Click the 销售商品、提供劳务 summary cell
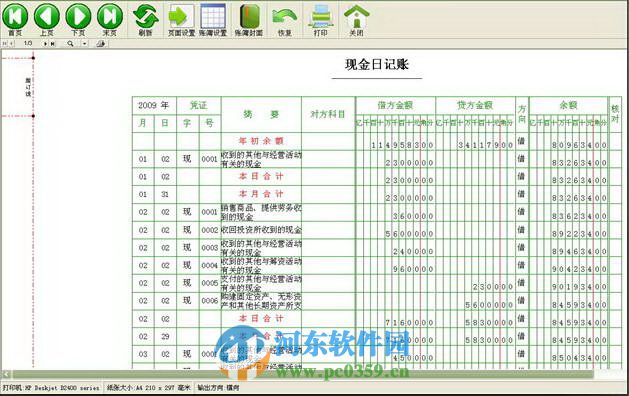629x396 pixels. 261,213
